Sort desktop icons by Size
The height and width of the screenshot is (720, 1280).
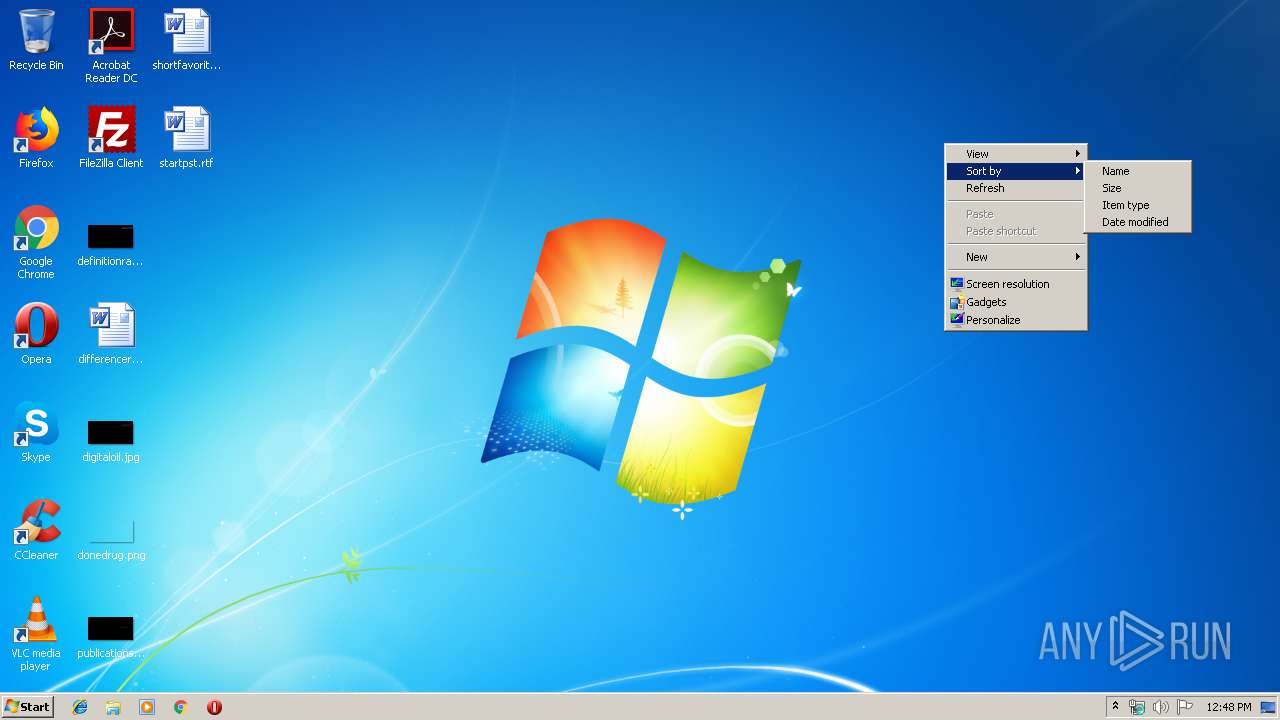coord(1138,188)
